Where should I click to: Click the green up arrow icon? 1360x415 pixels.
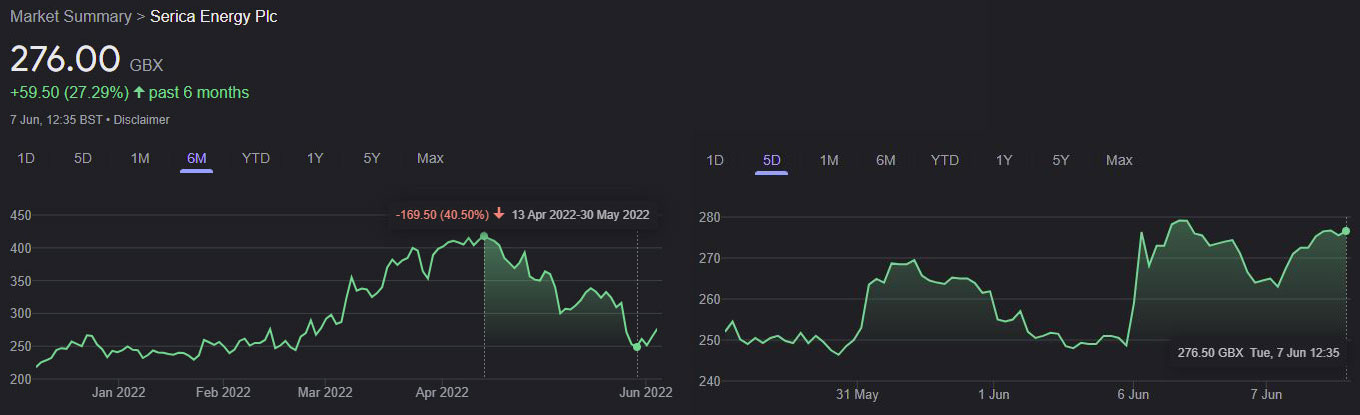coord(139,93)
